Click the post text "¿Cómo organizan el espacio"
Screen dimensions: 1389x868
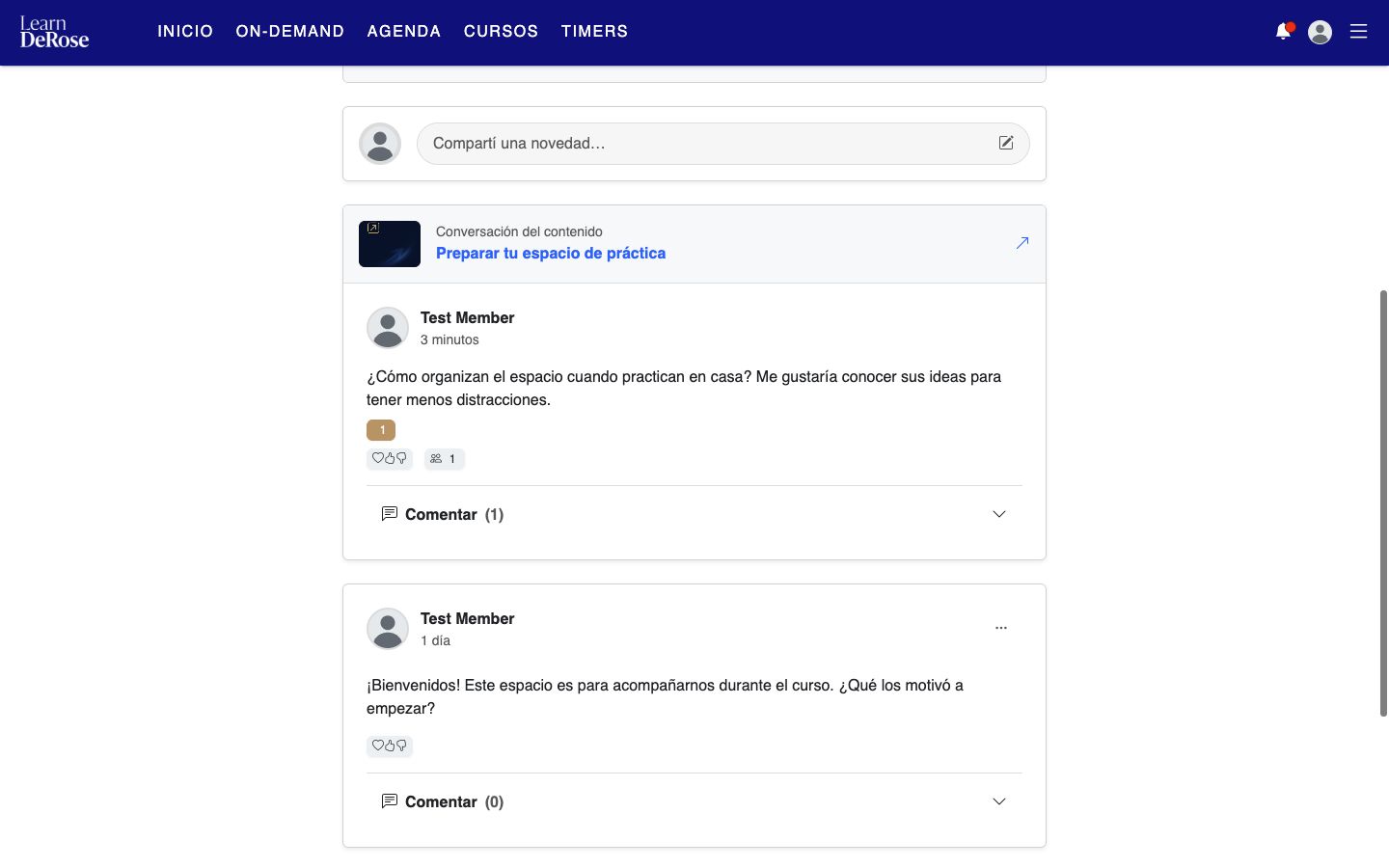[684, 389]
